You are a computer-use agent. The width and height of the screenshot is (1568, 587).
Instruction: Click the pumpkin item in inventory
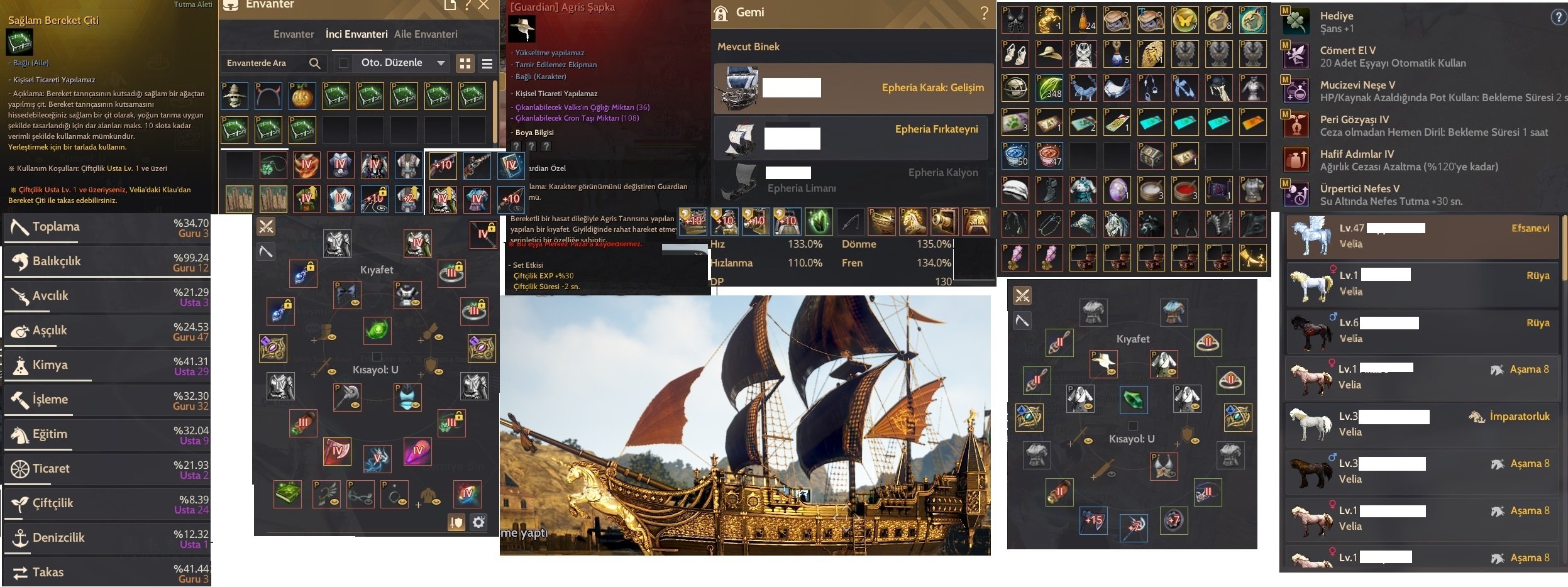302,96
